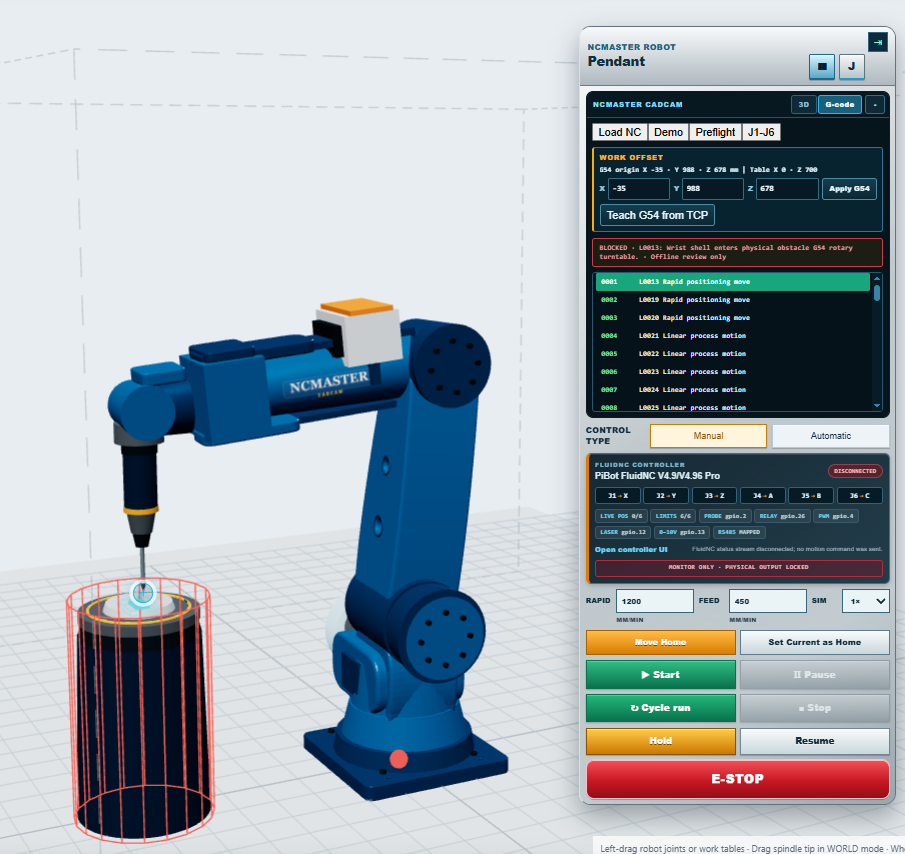The height and width of the screenshot is (854, 905).
Task: Click Set Current as Home
Action: (x=814, y=642)
